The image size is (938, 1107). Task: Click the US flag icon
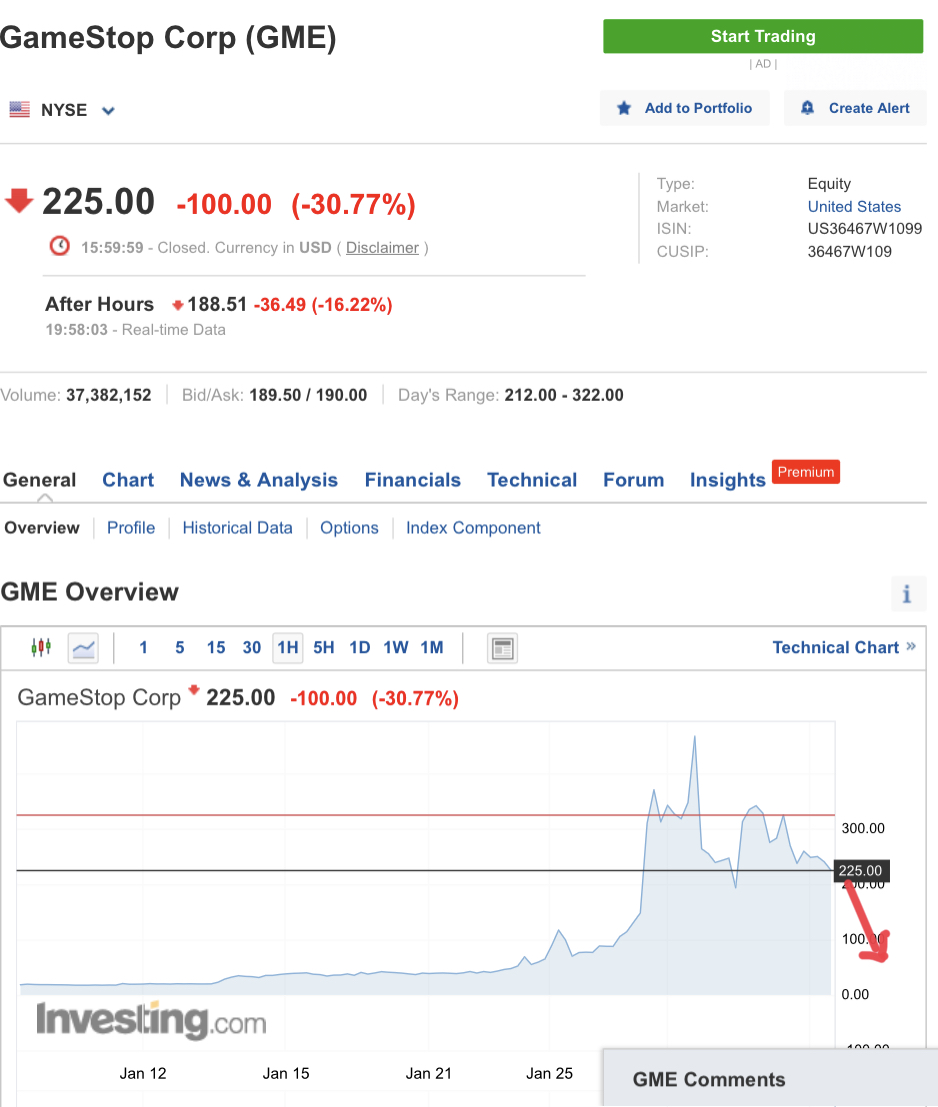tap(20, 109)
